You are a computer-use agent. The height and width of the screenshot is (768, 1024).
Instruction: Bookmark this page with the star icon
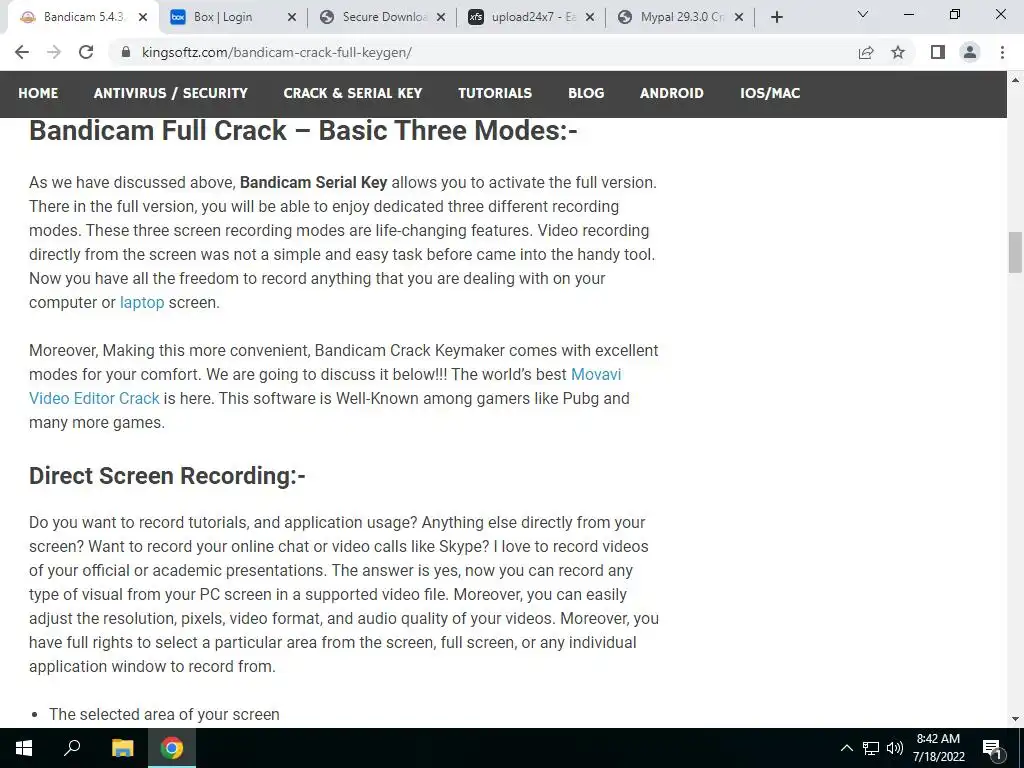(x=898, y=52)
